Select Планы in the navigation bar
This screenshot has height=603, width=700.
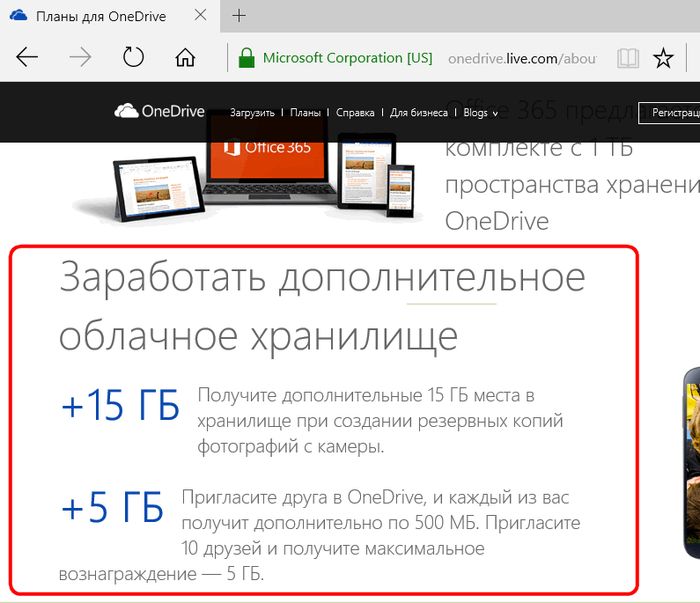click(x=305, y=113)
